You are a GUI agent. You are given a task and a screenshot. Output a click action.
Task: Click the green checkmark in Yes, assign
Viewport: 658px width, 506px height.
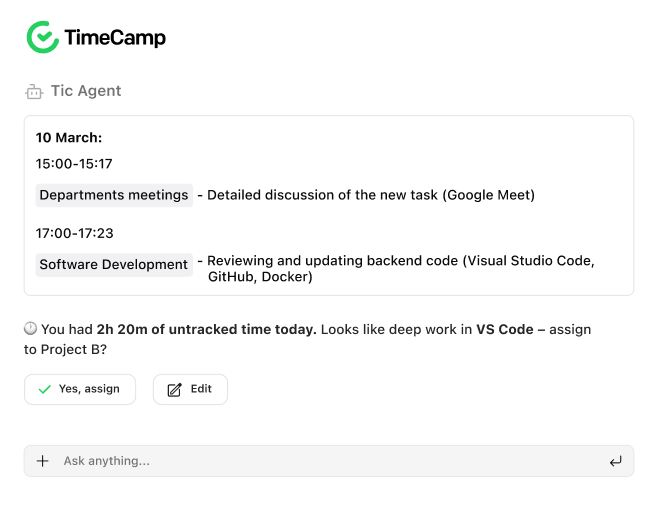(44, 389)
